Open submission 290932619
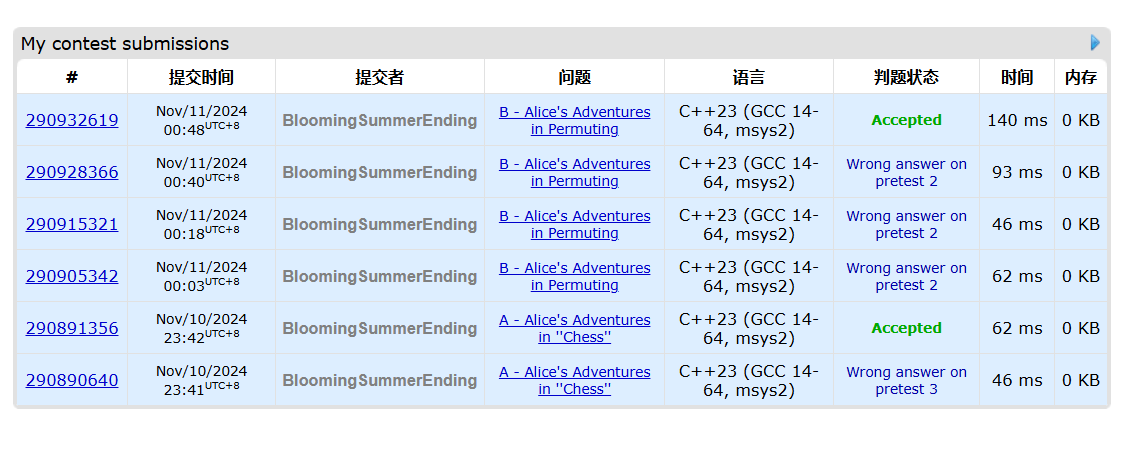The height and width of the screenshot is (452, 1121). [72, 121]
